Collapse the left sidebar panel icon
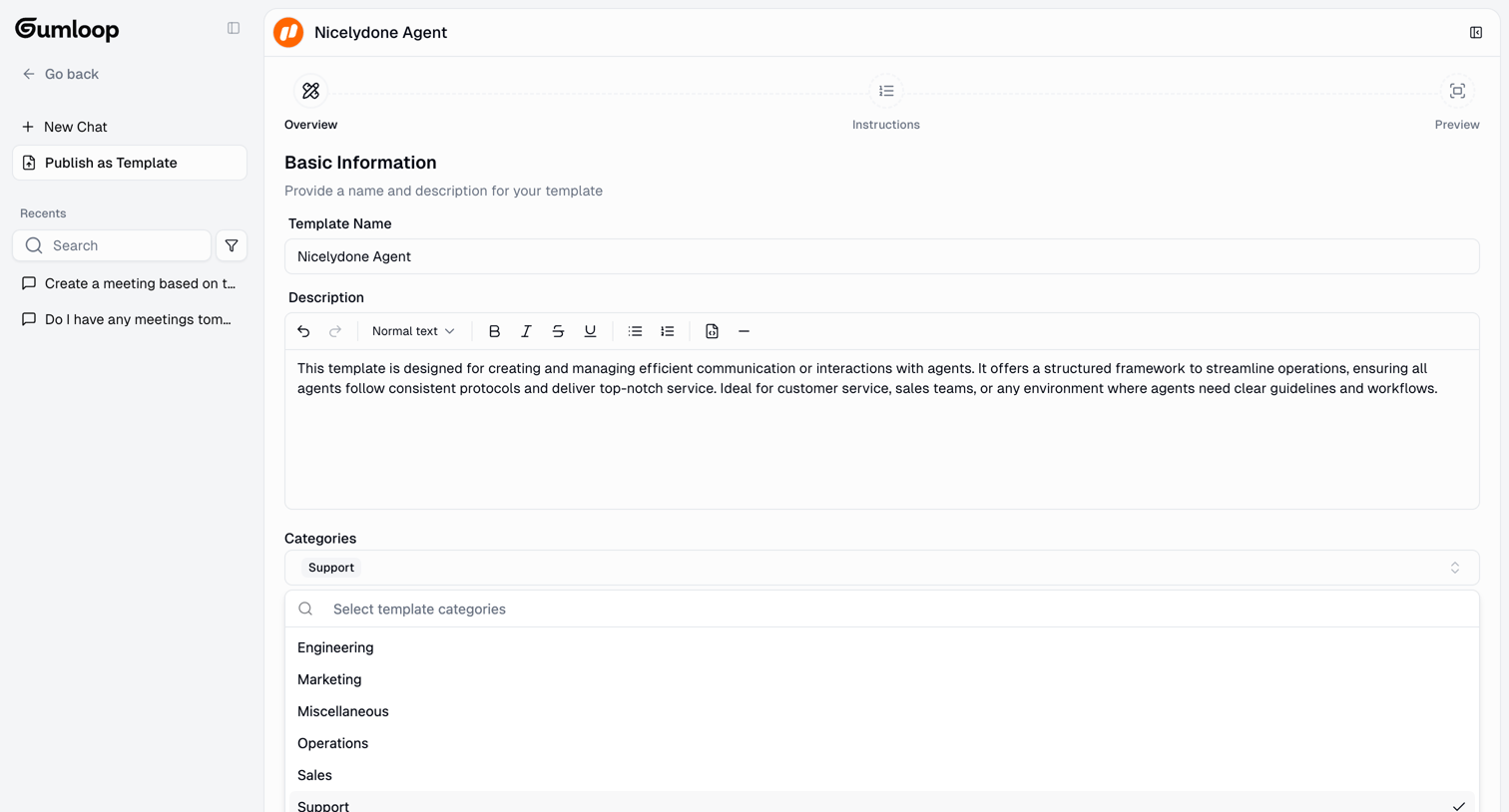Screen dimensions: 1509x812 coord(234,28)
